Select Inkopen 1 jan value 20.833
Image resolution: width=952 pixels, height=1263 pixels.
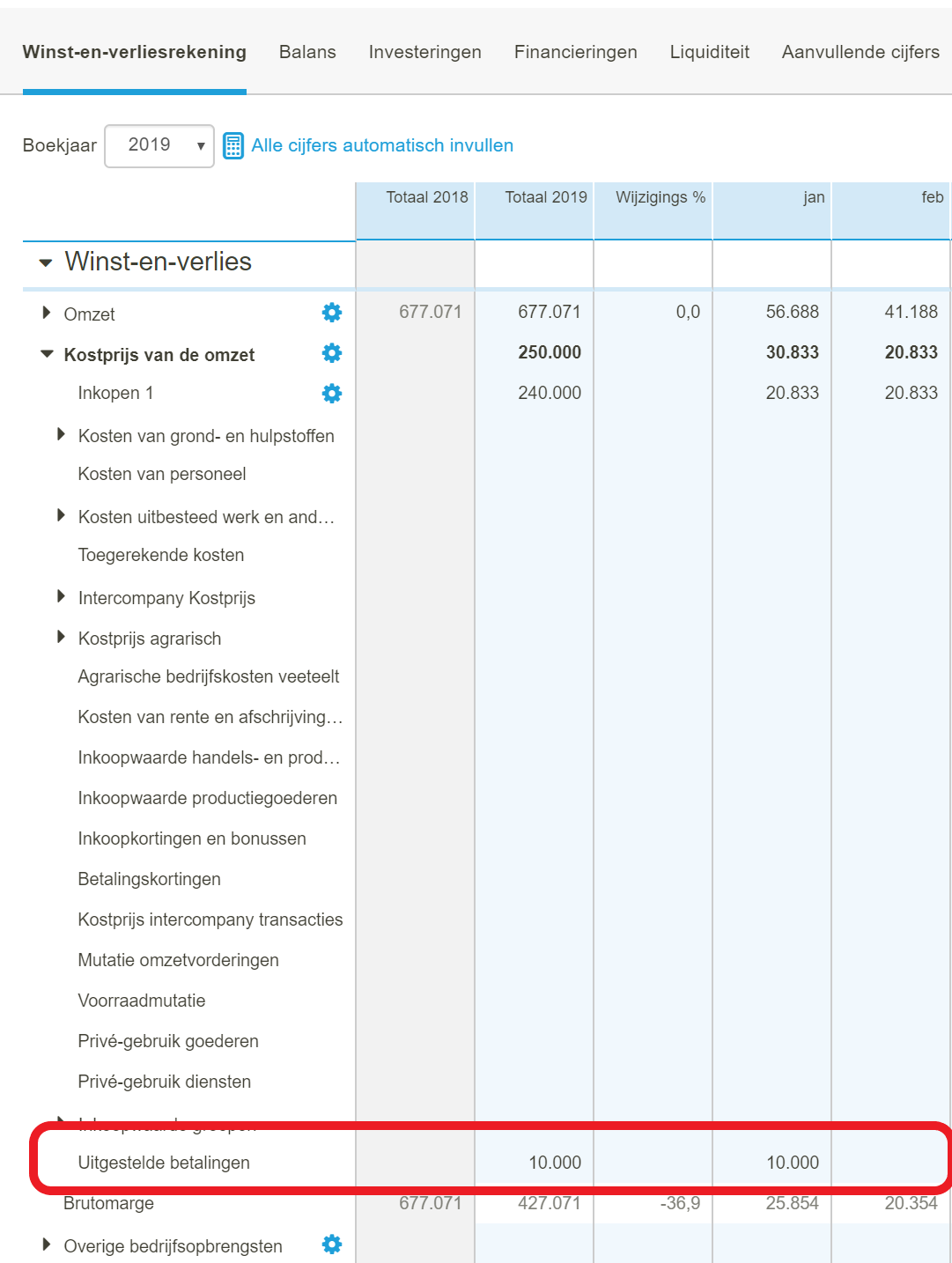793,393
